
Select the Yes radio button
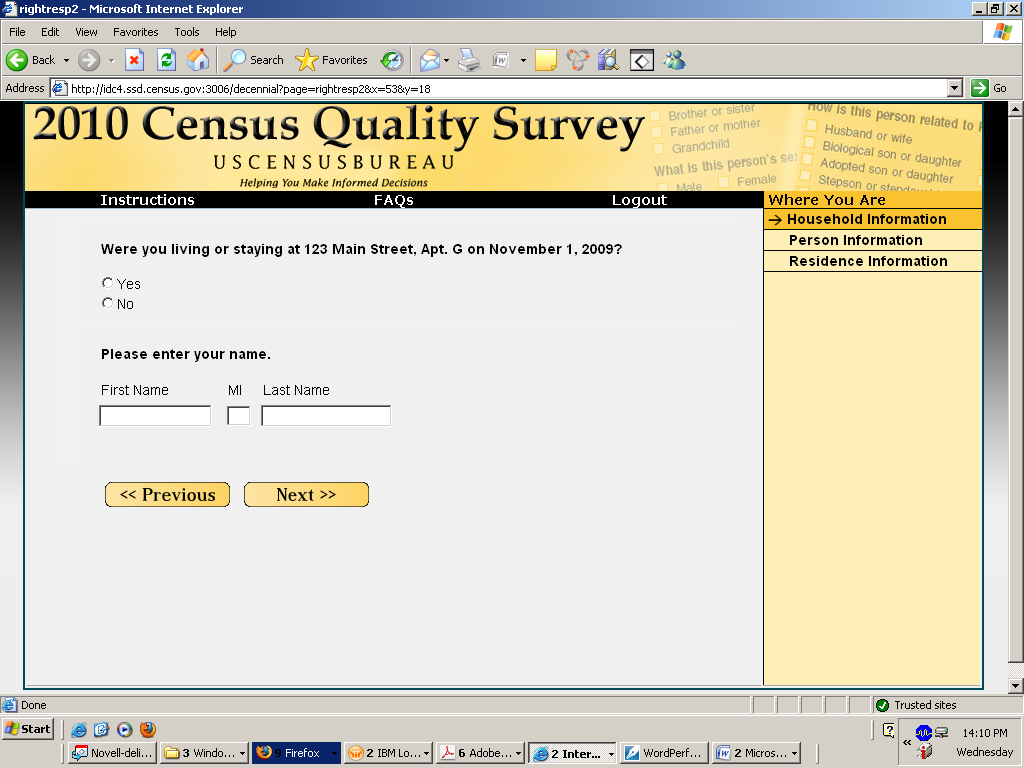click(108, 283)
